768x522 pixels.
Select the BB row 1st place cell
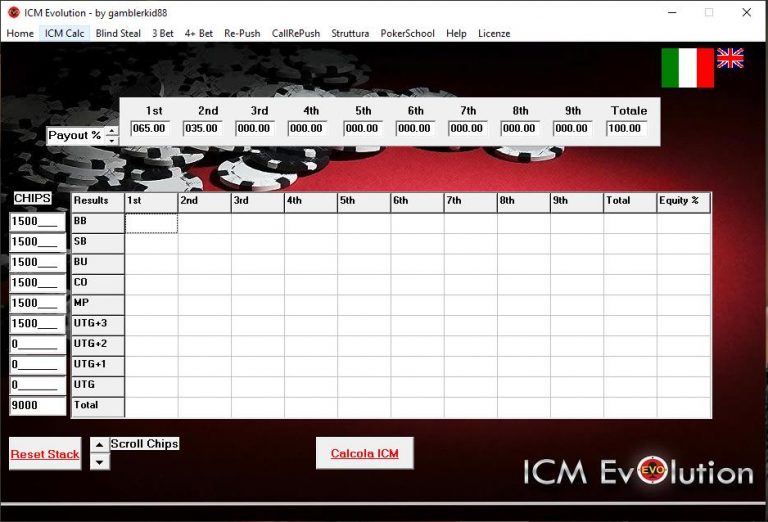pos(151,223)
